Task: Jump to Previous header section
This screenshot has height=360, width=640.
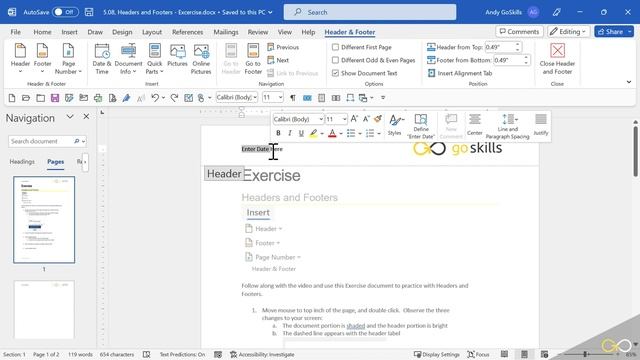Action: 283,47
